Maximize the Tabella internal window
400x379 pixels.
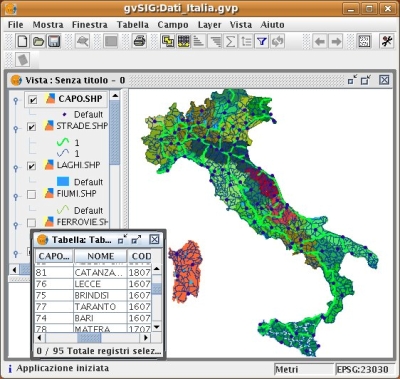coord(136,239)
